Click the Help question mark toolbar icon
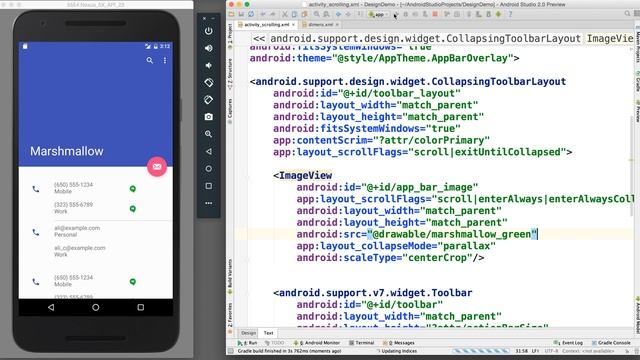 click(x=510, y=14)
